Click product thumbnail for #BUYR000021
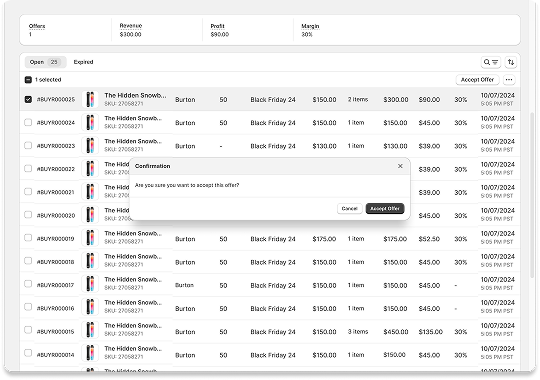The height and width of the screenshot is (380, 540). coord(90,192)
